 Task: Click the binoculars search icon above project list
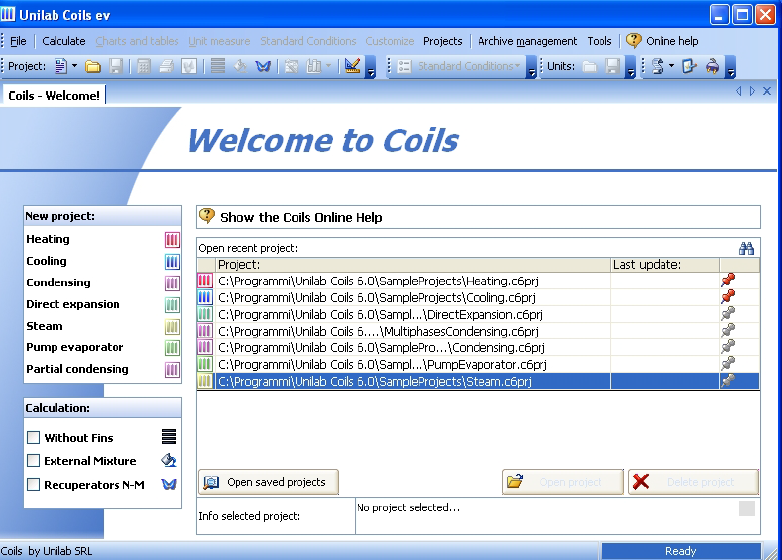point(746,248)
